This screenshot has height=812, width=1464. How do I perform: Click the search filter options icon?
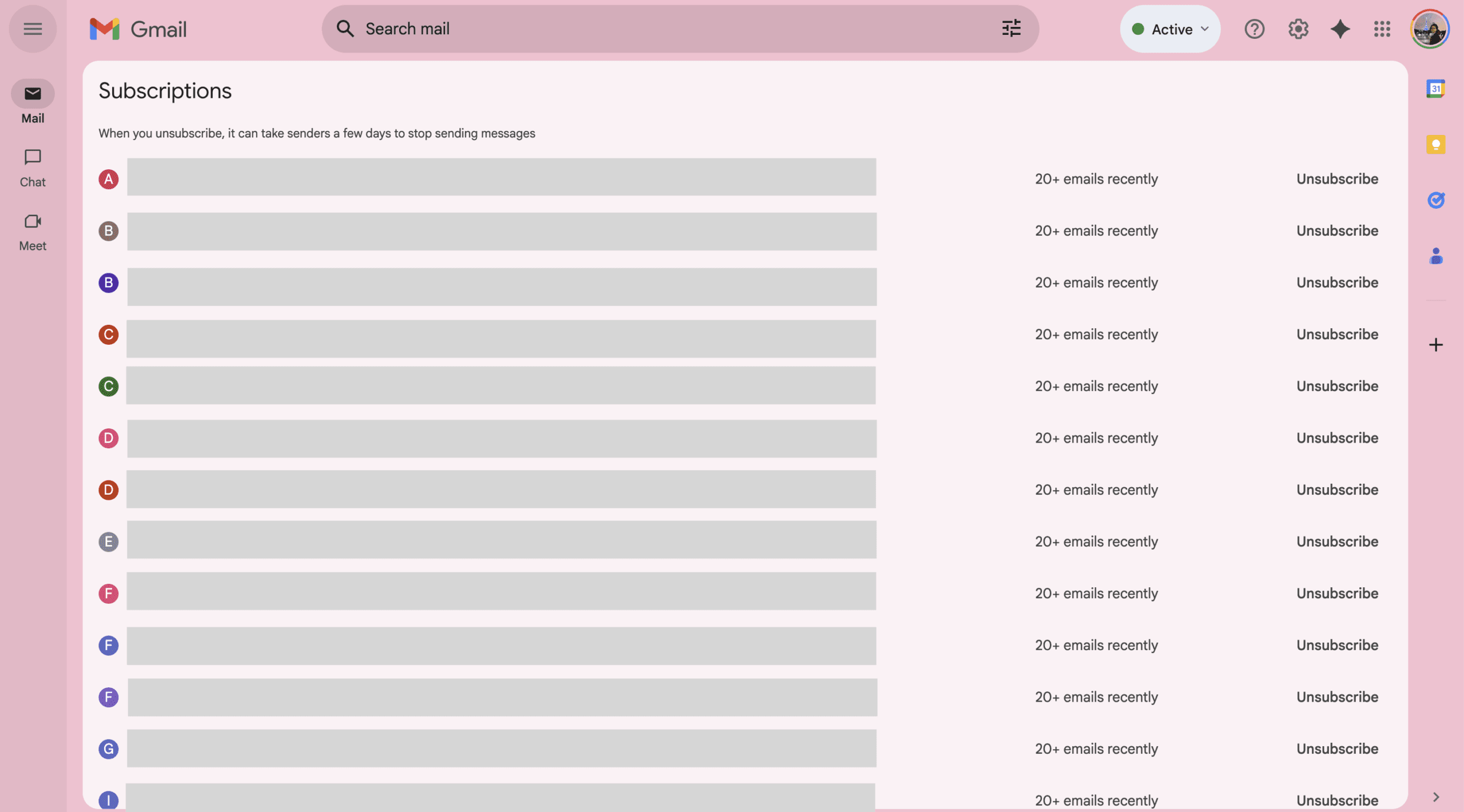(1011, 29)
